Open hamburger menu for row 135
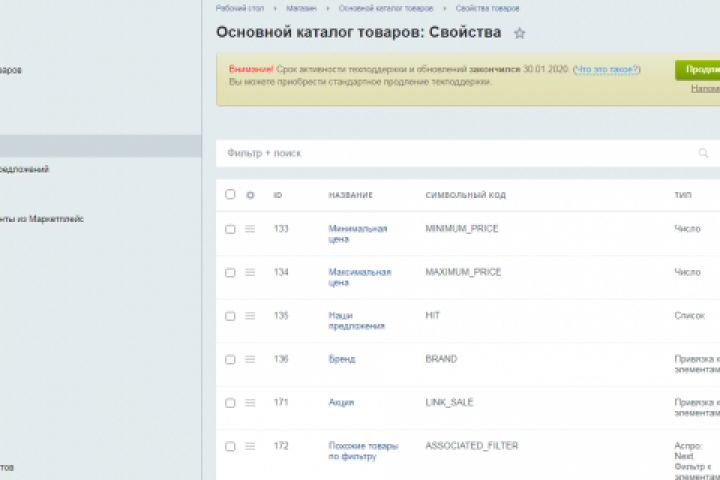The width and height of the screenshot is (720, 480). (250, 316)
